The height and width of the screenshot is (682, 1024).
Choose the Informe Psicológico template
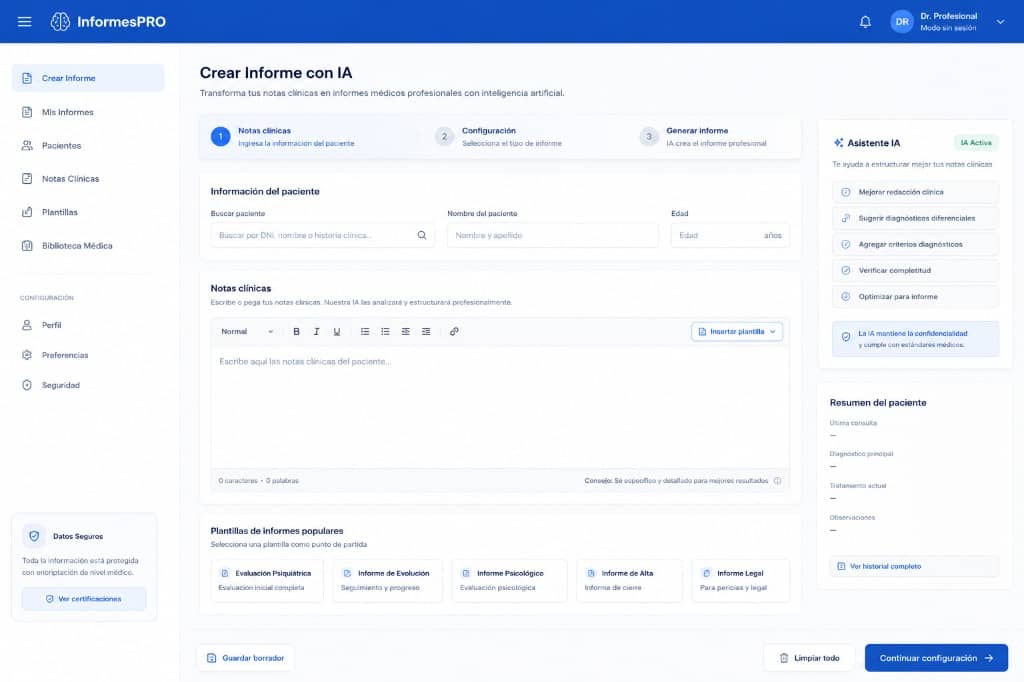click(509, 580)
